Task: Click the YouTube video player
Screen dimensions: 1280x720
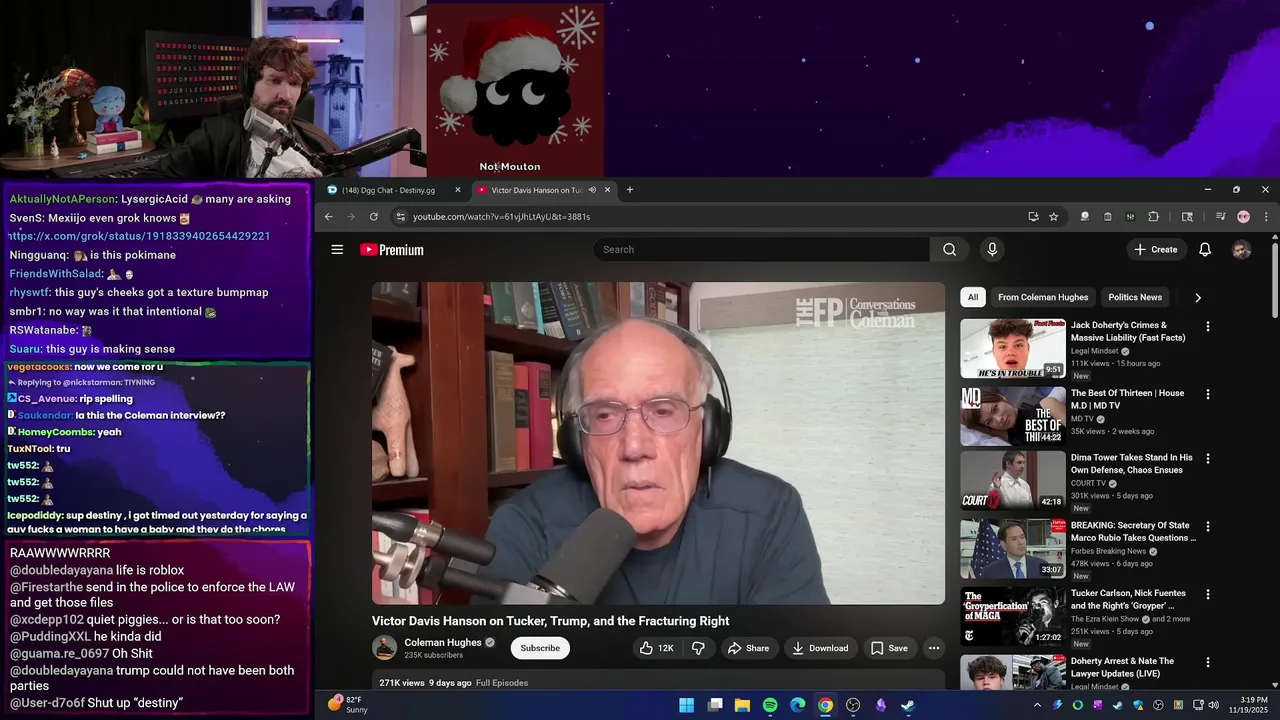Action: (658, 443)
